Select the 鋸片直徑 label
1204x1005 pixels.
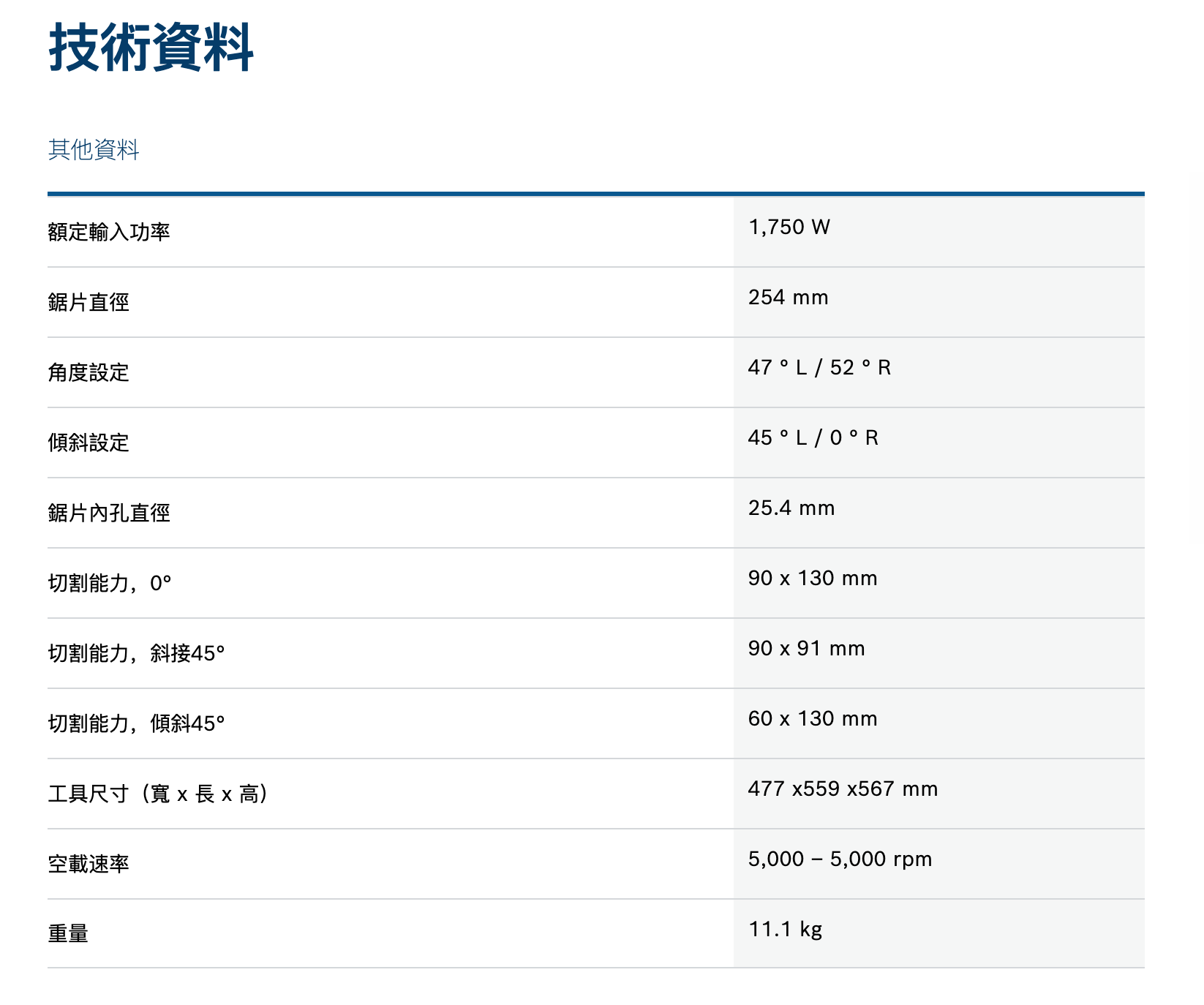click(89, 302)
